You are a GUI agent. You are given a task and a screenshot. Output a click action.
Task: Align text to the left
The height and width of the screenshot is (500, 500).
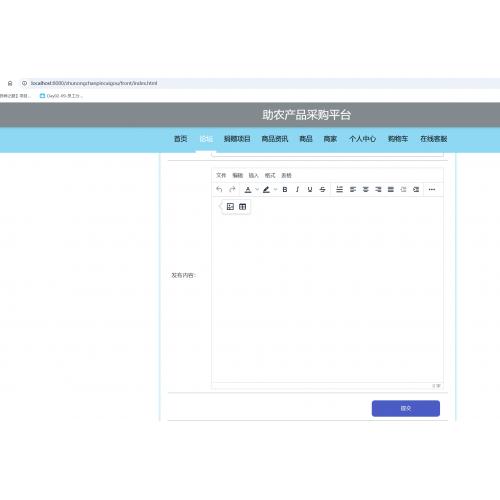(353, 189)
